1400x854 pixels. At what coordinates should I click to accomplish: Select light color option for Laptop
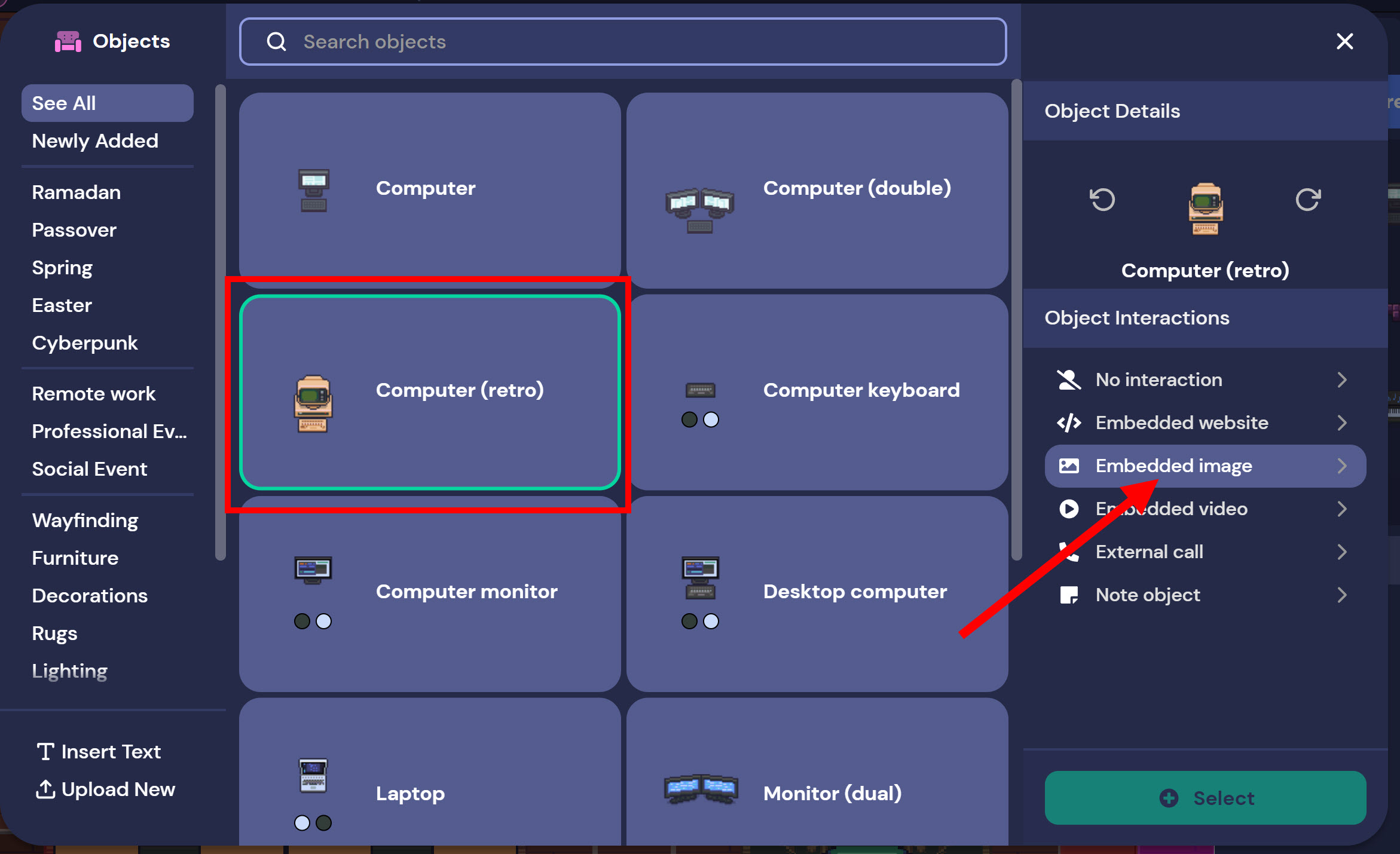[302, 823]
